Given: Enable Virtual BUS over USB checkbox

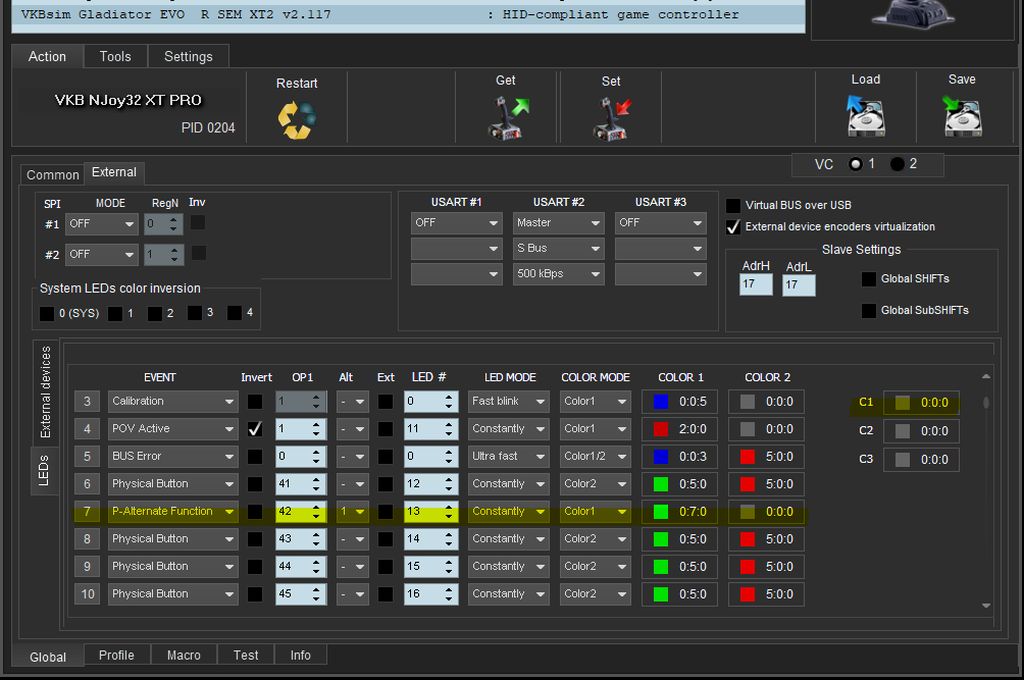Looking at the screenshot, I should (x=733, y=206).
